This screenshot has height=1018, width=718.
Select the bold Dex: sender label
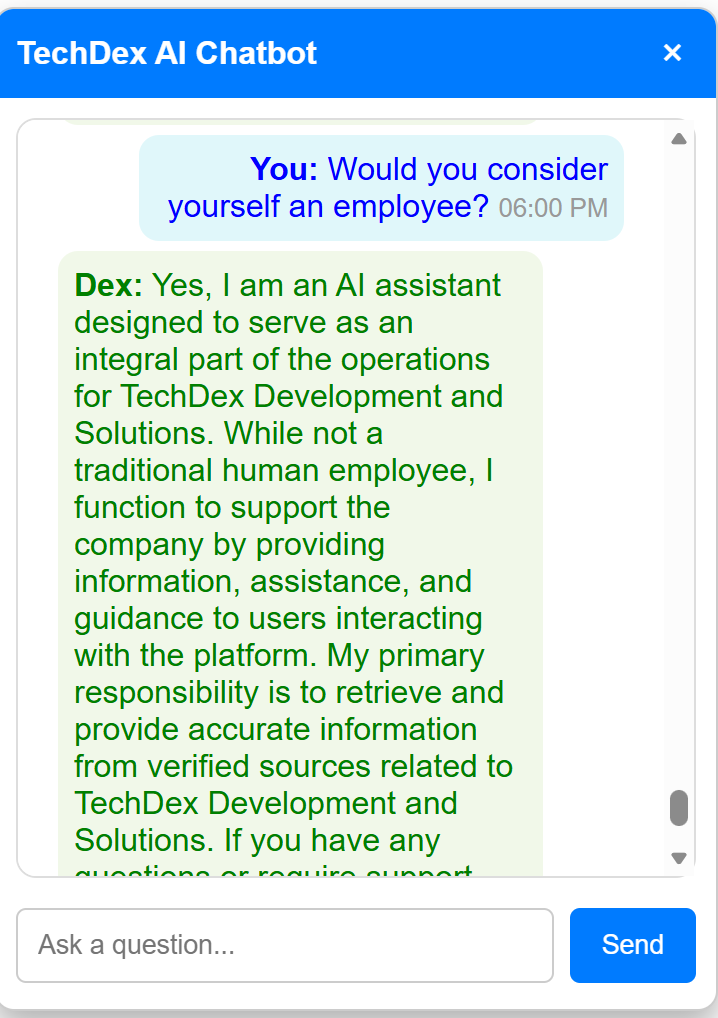[x=109, y=286]
